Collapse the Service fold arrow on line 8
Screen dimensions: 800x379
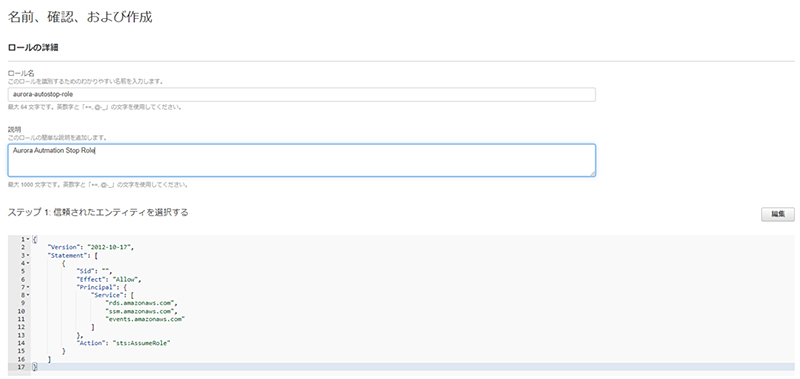pyautogui.click(x=28, y=295)
